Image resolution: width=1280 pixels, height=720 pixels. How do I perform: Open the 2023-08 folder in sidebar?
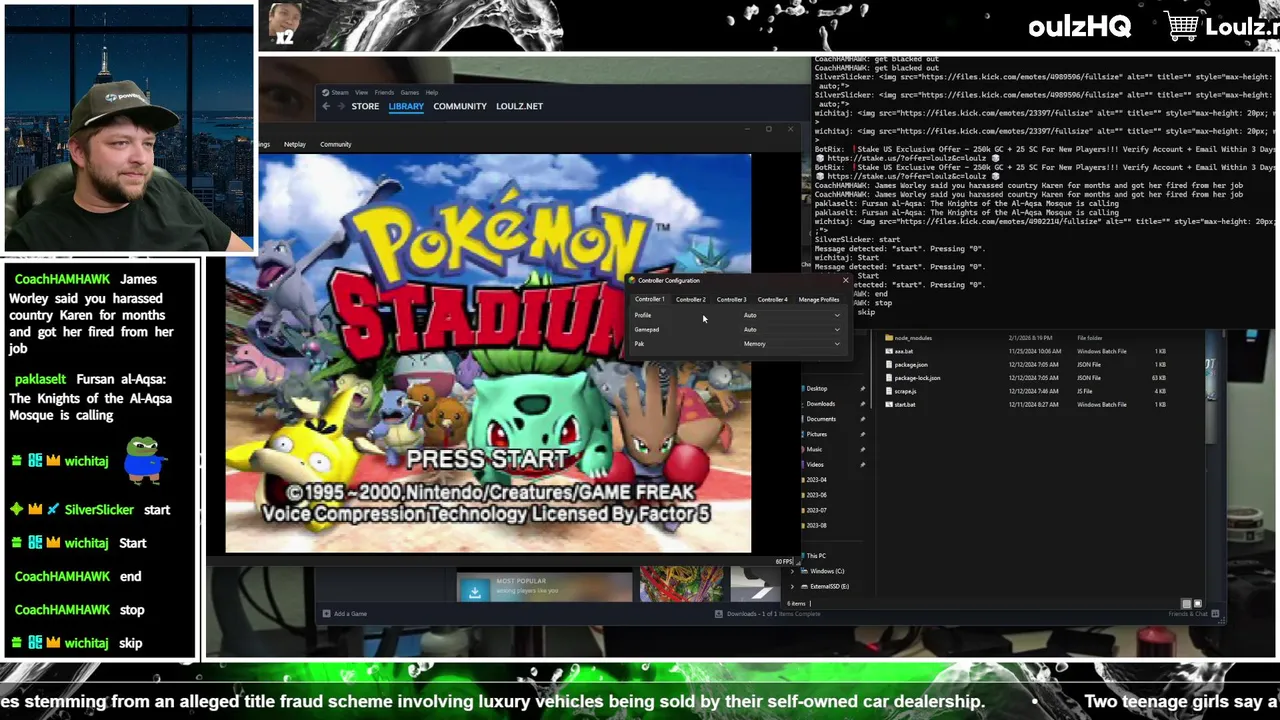pyautogui.click(x=816, y=525)
